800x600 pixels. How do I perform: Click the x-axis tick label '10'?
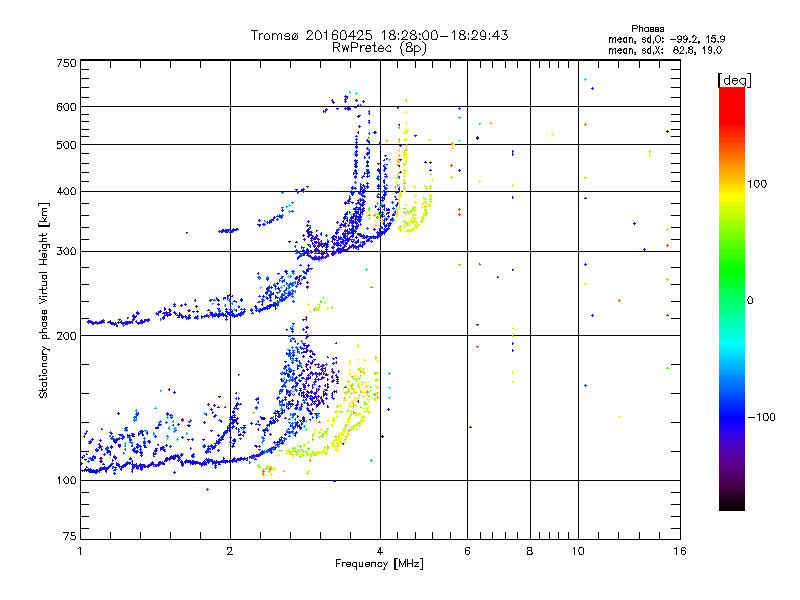[x=578, y=551]
